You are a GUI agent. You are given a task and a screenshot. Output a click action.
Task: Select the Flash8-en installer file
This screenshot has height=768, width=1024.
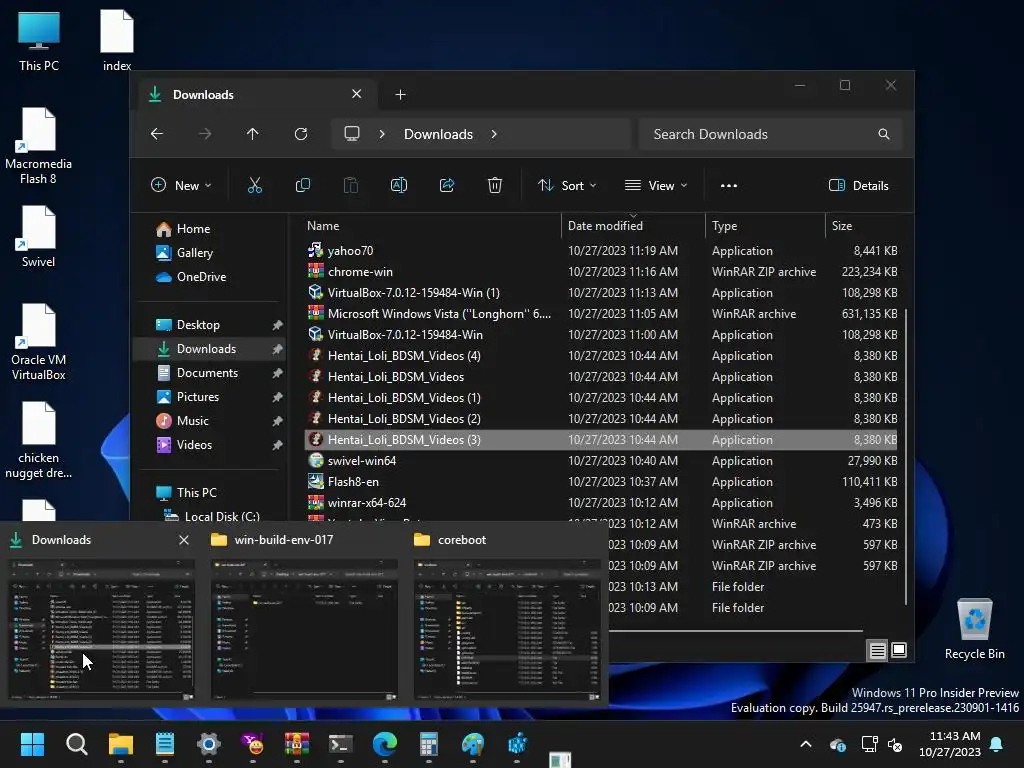(x=601, y=481)
